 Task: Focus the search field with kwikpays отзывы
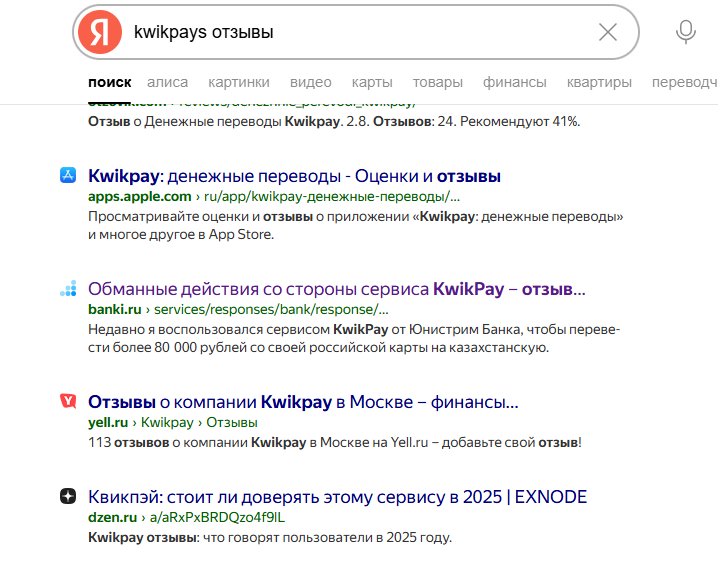[x=350, y=32]
